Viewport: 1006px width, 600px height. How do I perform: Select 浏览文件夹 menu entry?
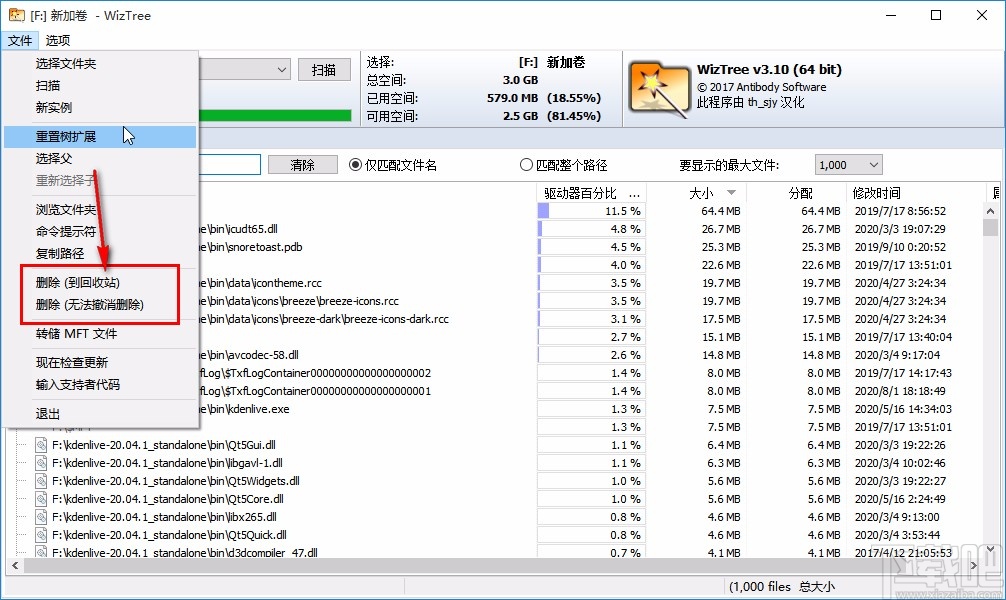coord(99,210)
